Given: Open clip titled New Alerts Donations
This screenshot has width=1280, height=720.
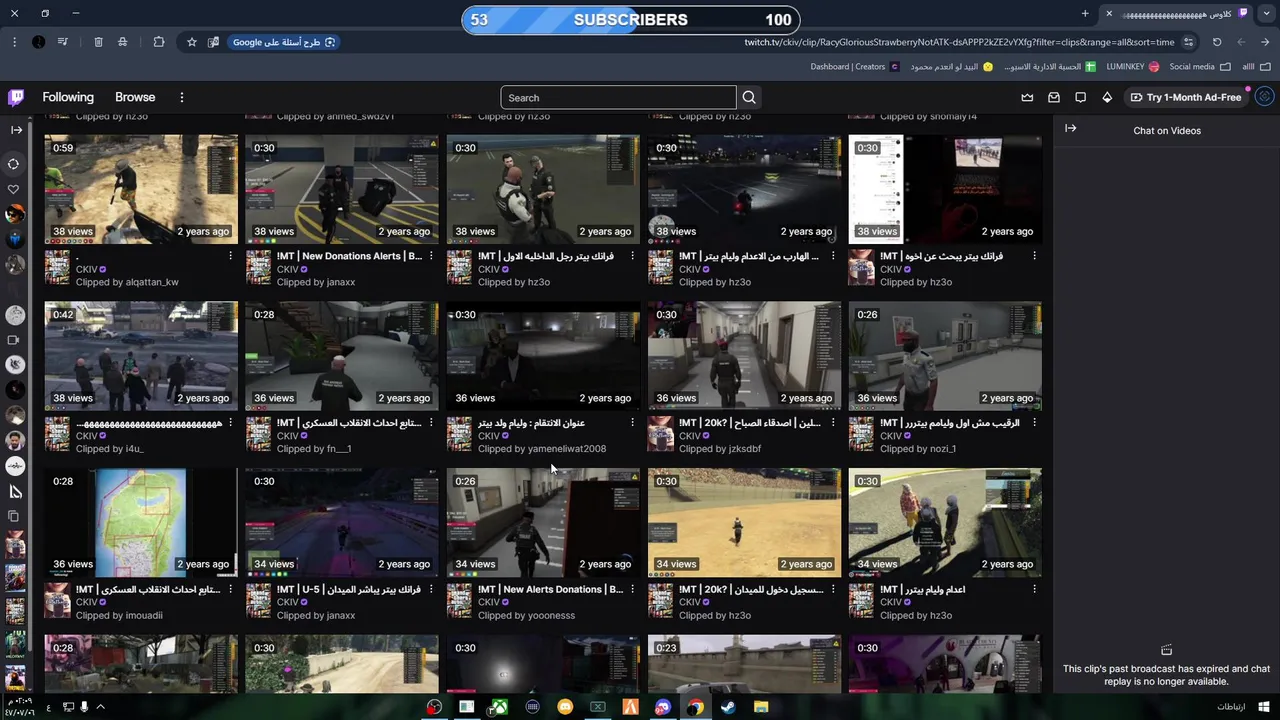Looking at the screenshot, I should 550,590.
